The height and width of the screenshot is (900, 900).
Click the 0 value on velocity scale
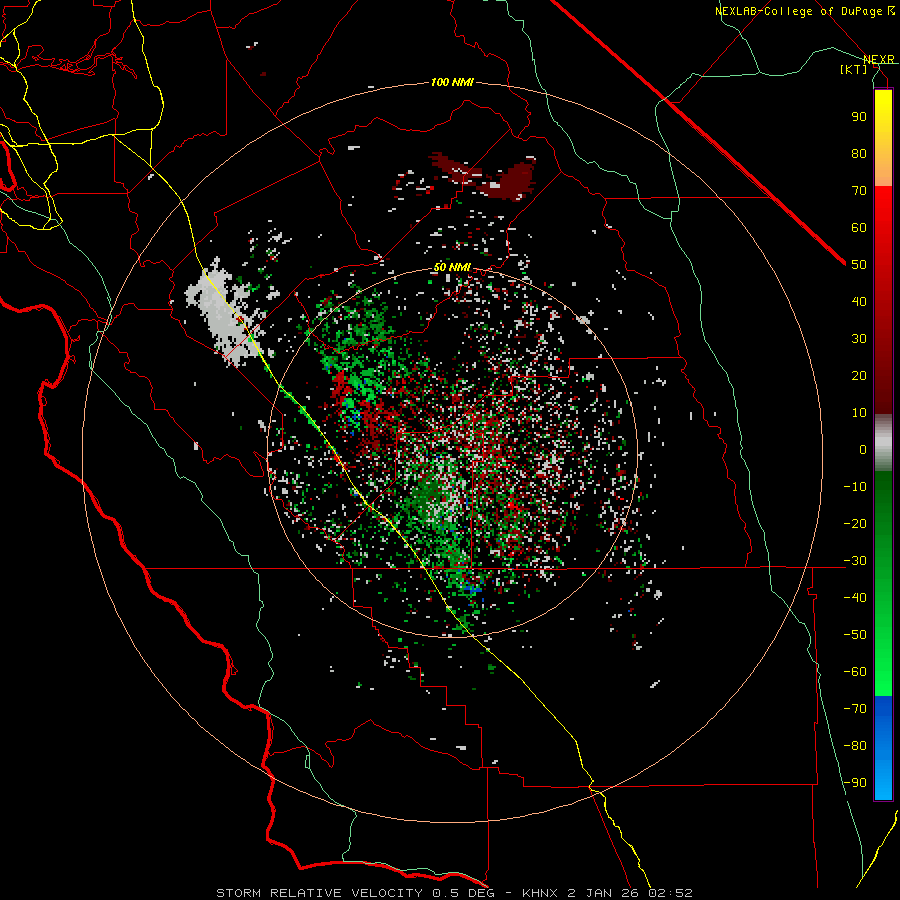click(x=863, y=449)
